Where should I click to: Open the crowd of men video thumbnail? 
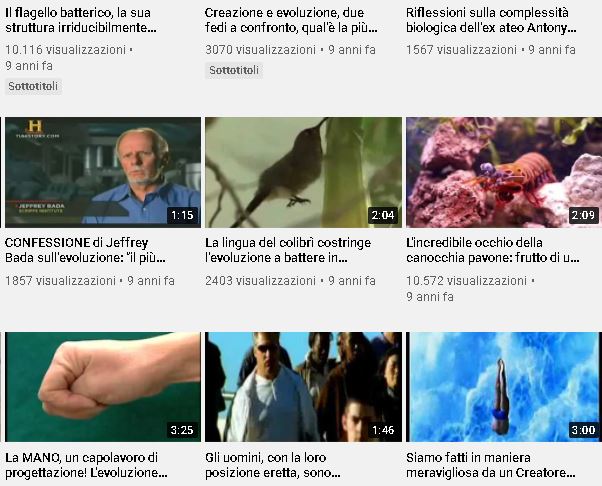click(x=303, y=387)
